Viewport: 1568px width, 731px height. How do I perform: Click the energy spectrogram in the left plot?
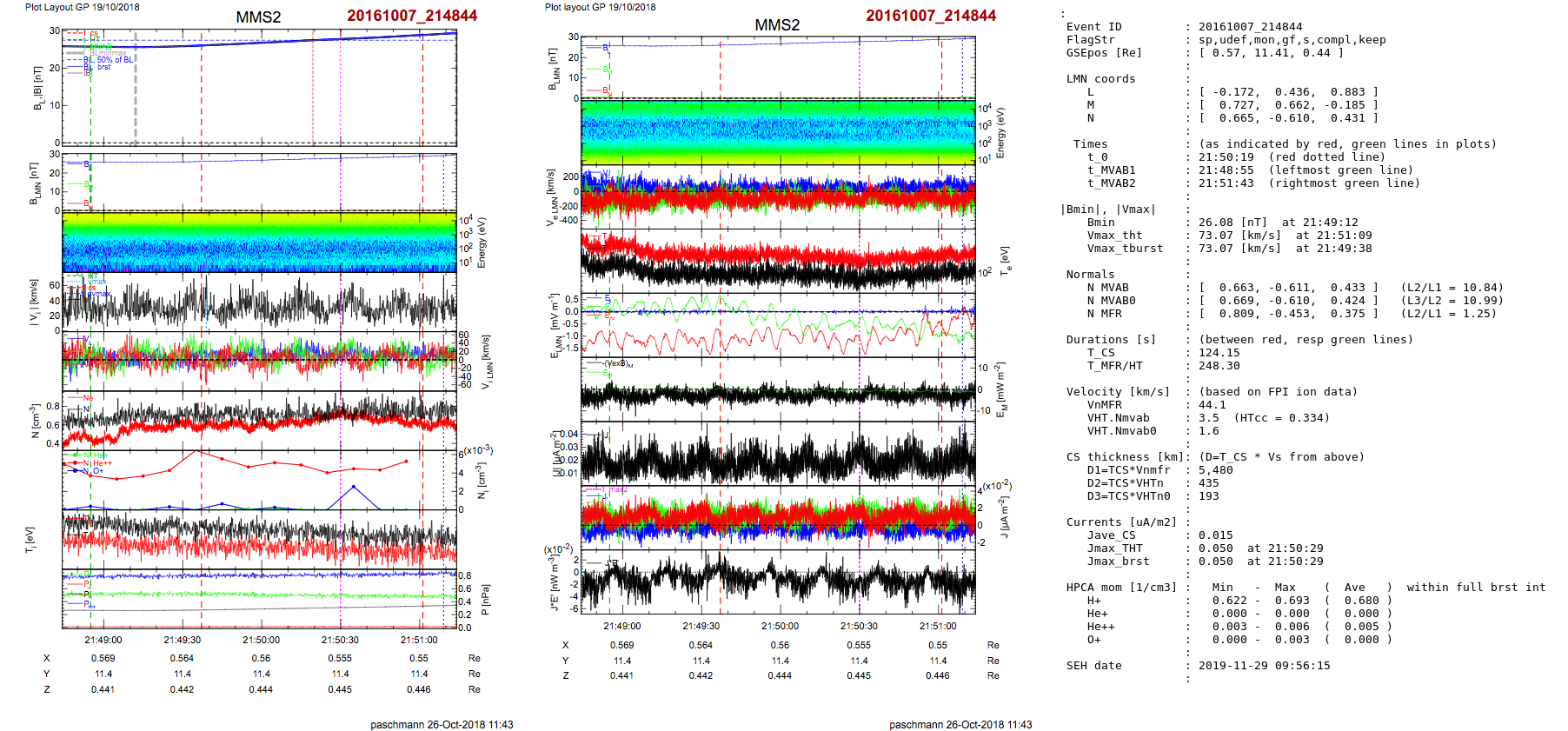(x=259, y=243)
